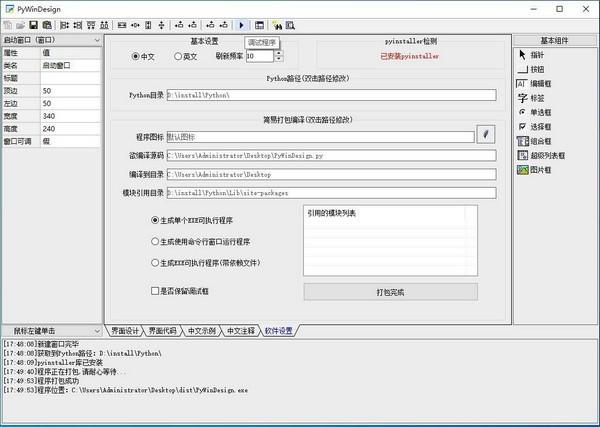Click the log line 程序打包成功
Viewport: 600px width, 427px height.
click(41, 381)
